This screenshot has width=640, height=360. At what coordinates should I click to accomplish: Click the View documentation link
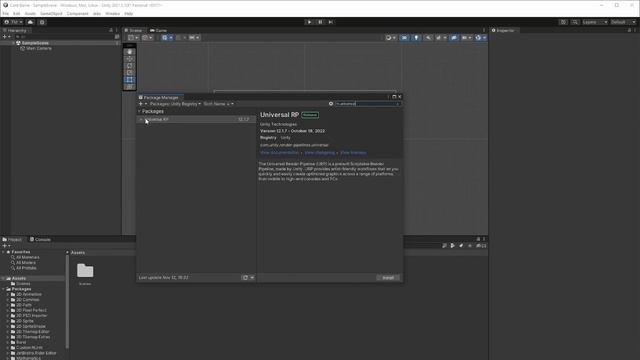point(279,153)
